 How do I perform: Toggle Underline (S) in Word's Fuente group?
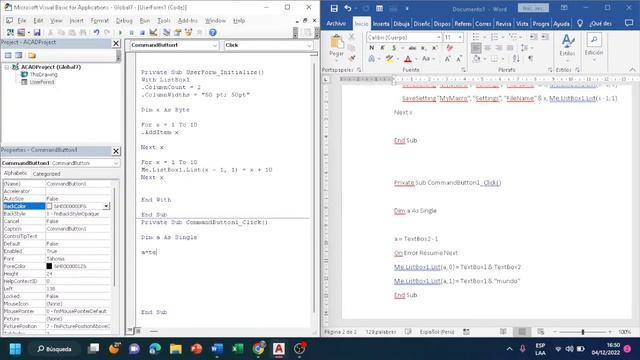point(394,48)
